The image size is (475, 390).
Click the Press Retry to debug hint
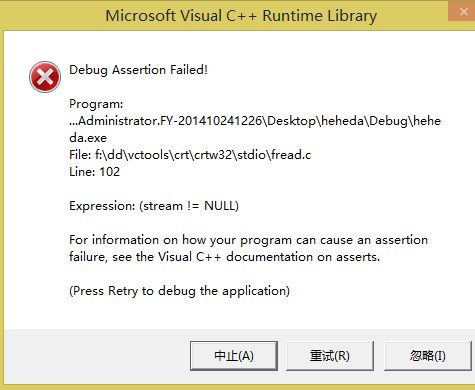[179, 291]
